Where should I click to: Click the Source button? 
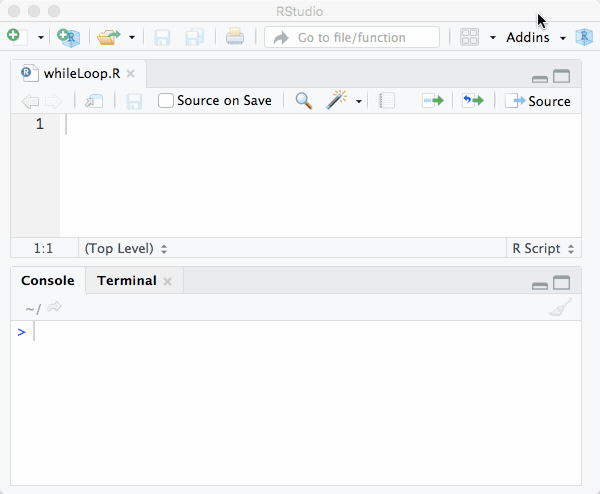(x=538, y=101)
